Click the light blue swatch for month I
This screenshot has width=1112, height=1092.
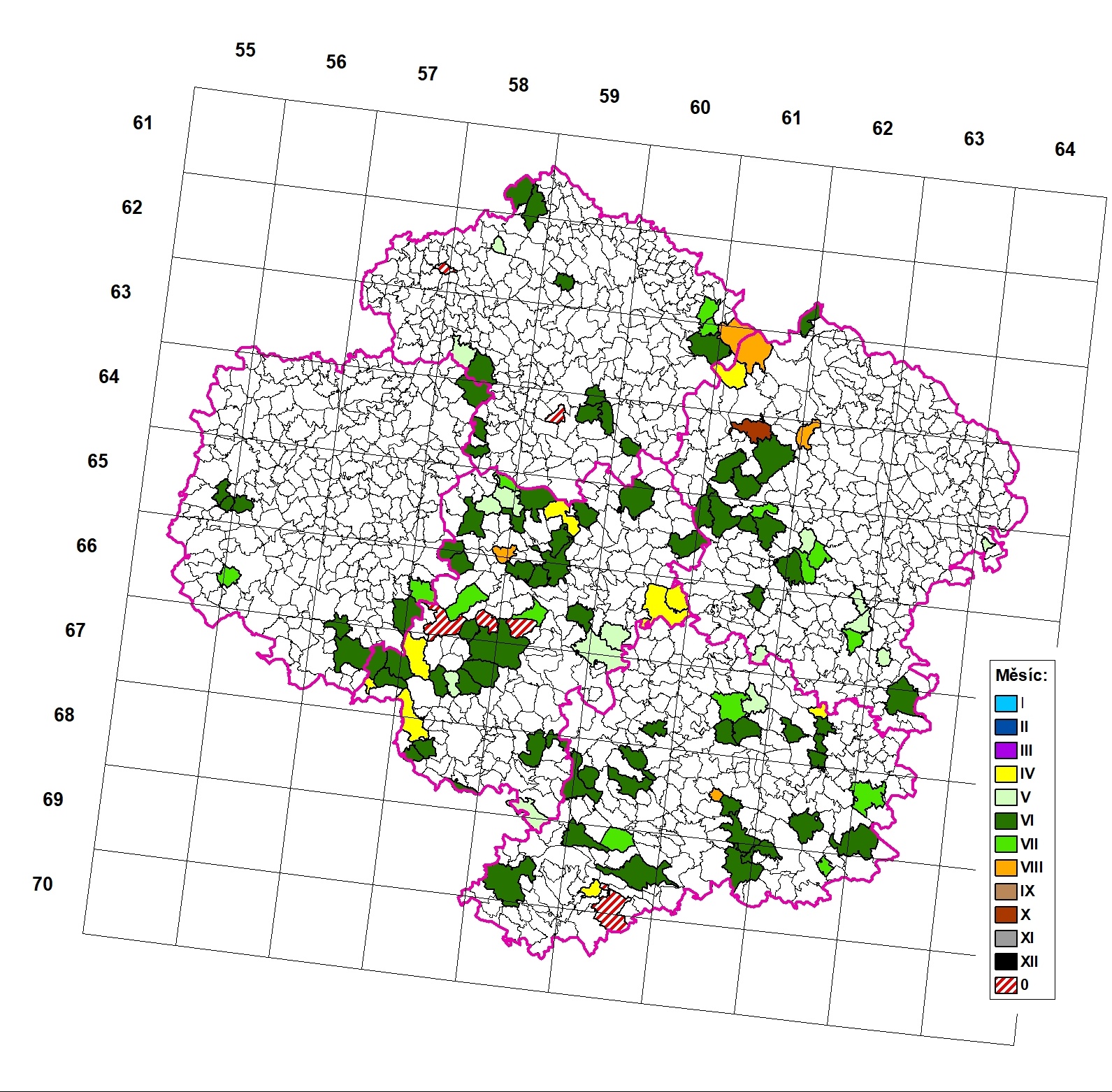1006,703
